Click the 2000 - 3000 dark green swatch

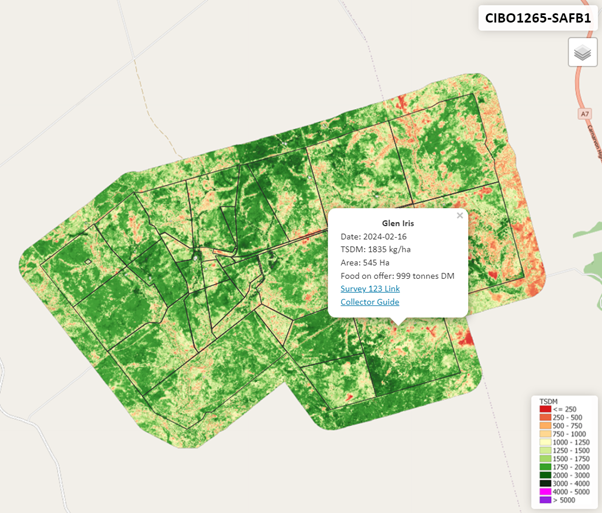(x=545, y=475)
